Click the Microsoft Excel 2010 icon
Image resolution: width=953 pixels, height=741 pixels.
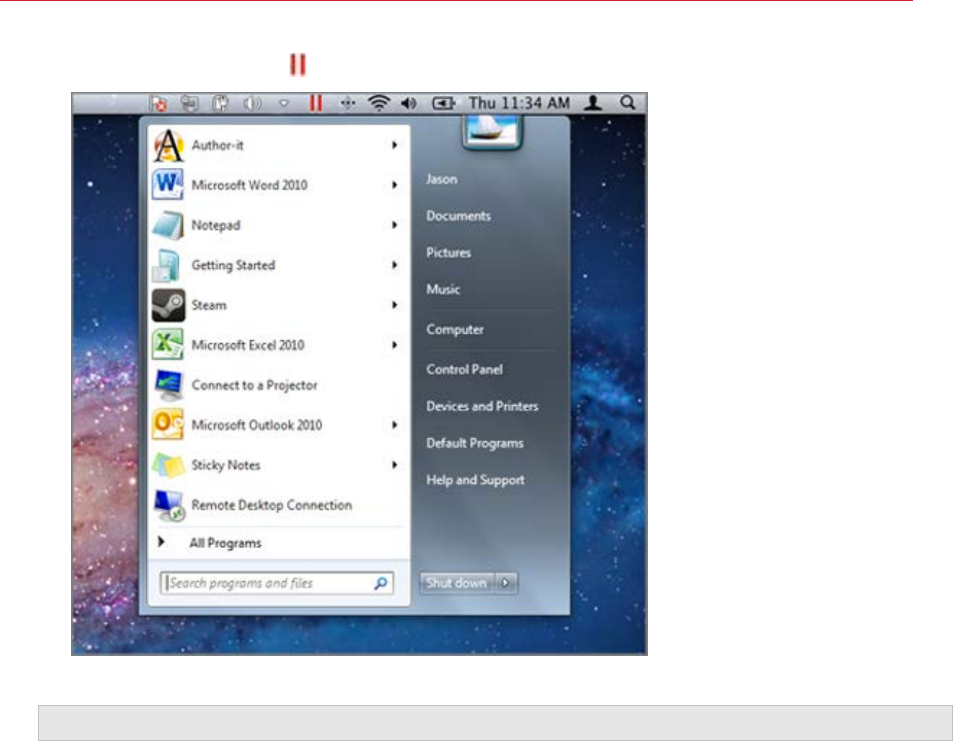[x=168, y=345]
